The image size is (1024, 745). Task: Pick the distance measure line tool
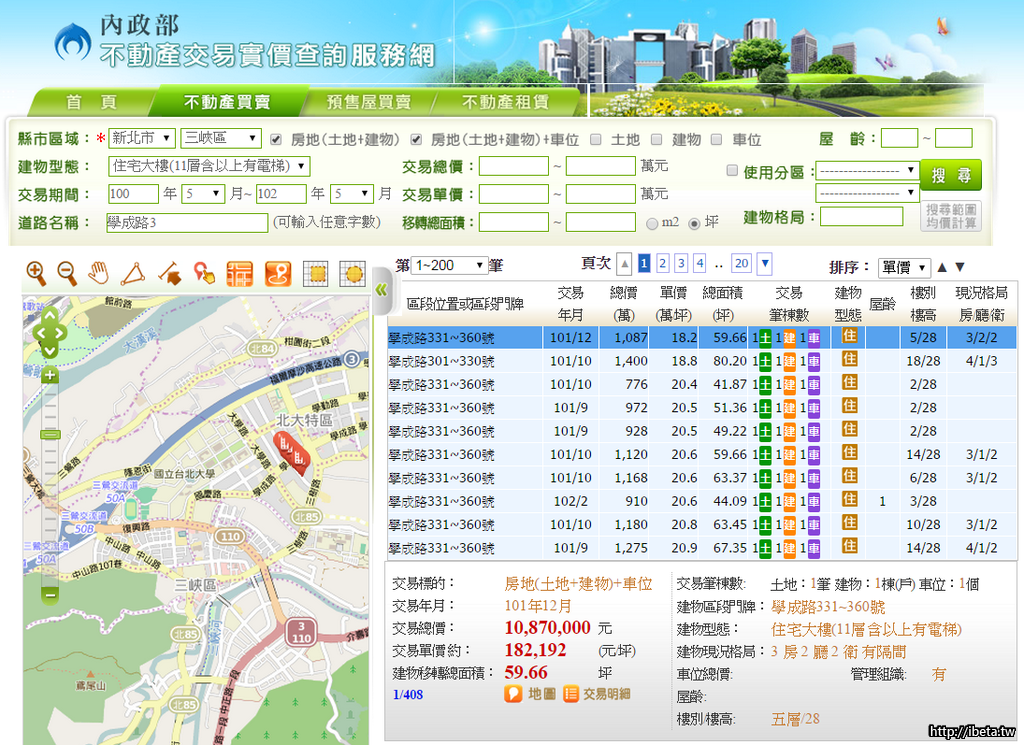click(x=168, y=272)
